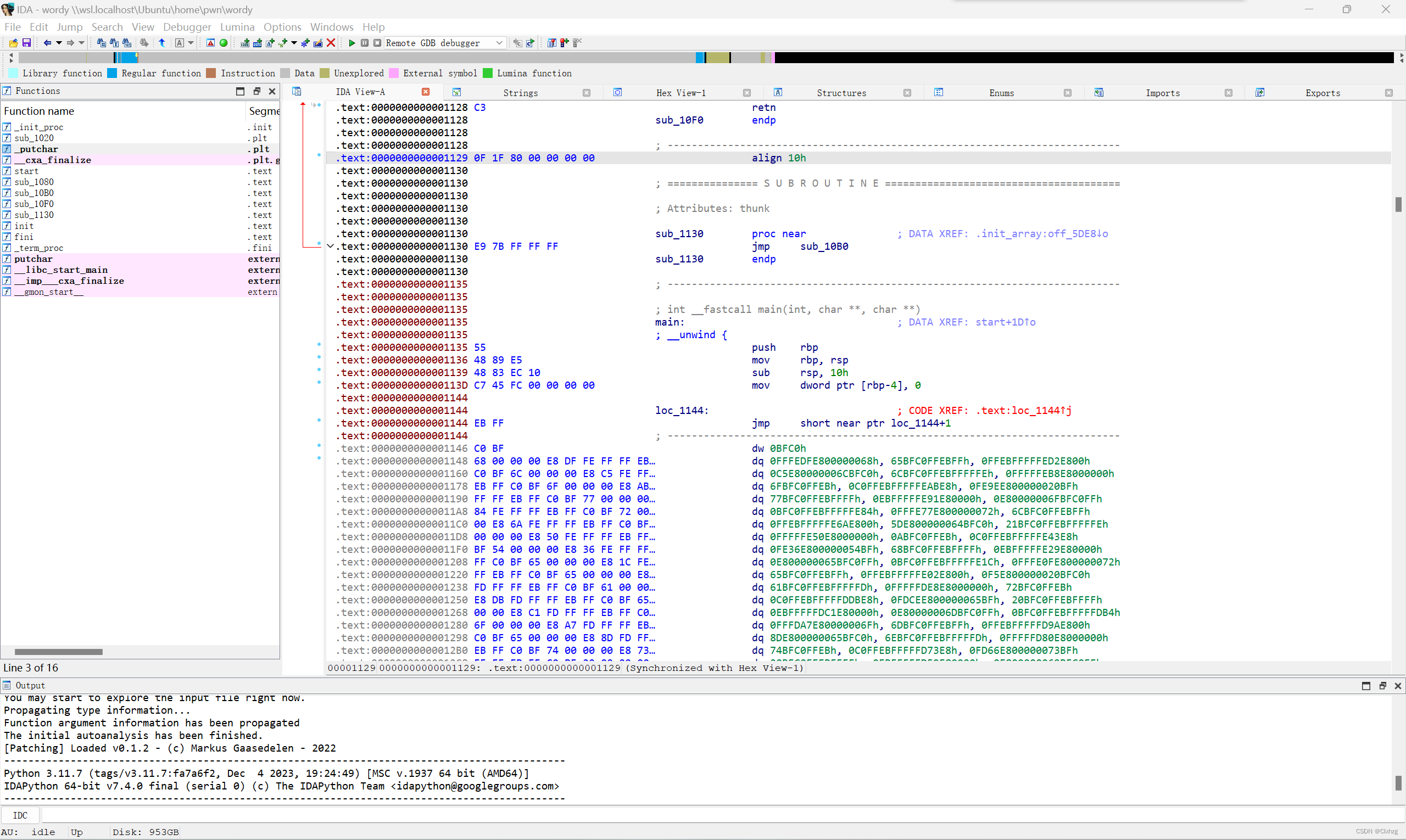
Task: Navigate back to previous location
Action: point(48,43)
